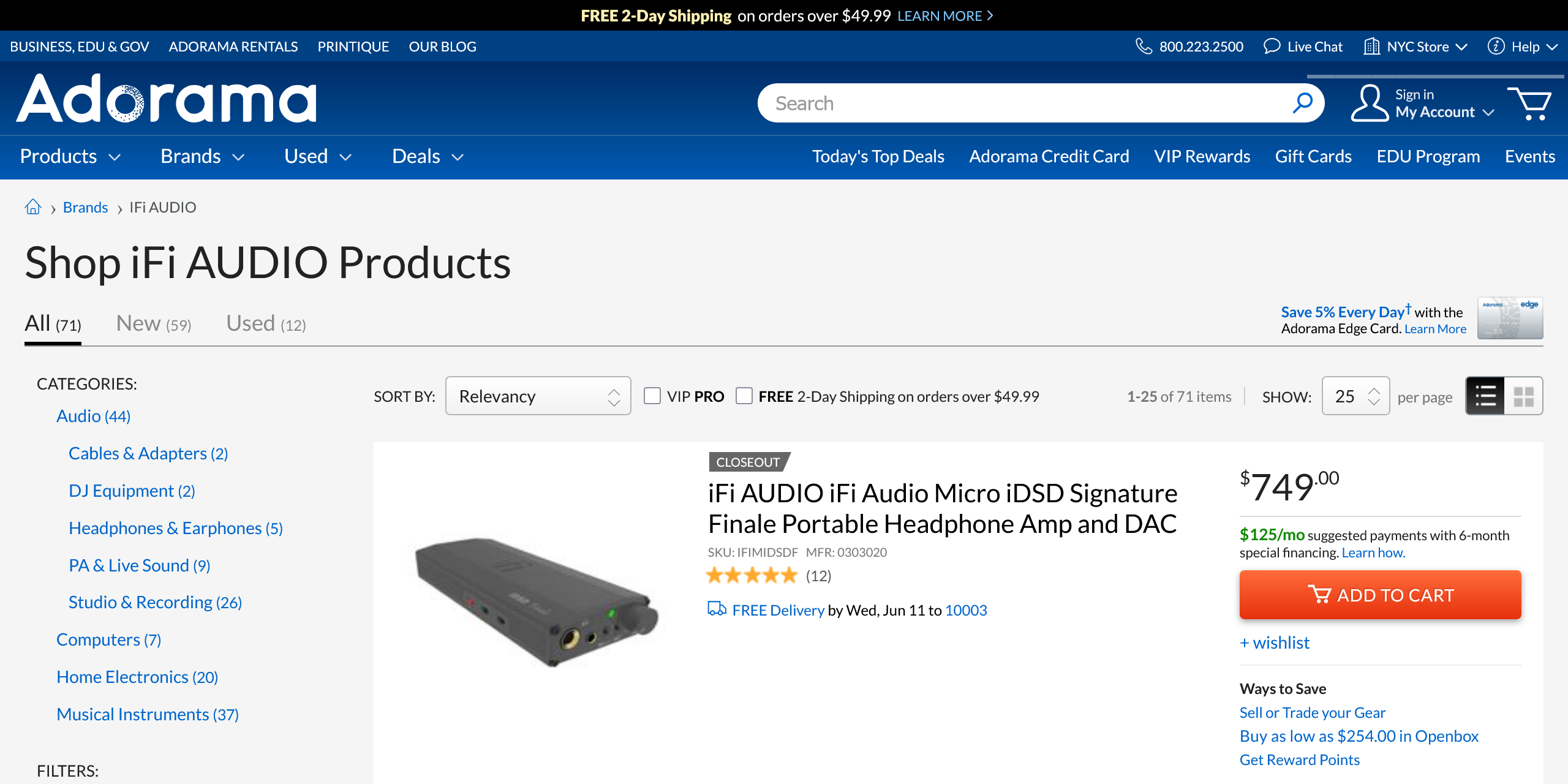Filter by Audio (44) category
This screenshot has height=784, width=1568.
(x=93, y=417)
